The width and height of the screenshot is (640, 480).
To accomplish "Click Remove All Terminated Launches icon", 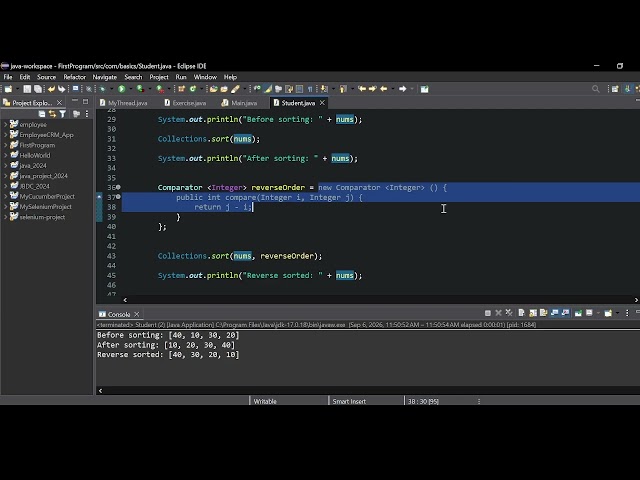I will pyautogui.click(x=509, y=313).
